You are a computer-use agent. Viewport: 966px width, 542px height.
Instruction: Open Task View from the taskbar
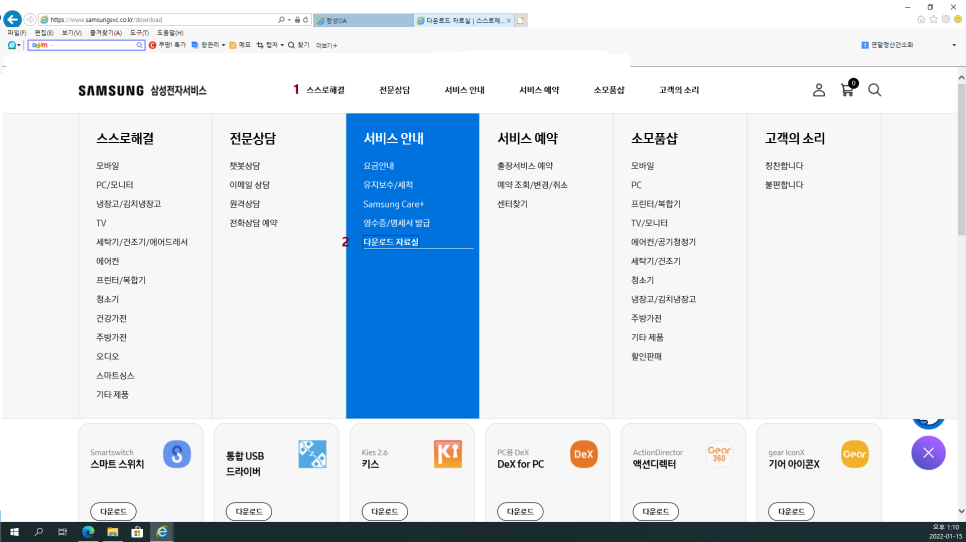(x=63, y=532)
